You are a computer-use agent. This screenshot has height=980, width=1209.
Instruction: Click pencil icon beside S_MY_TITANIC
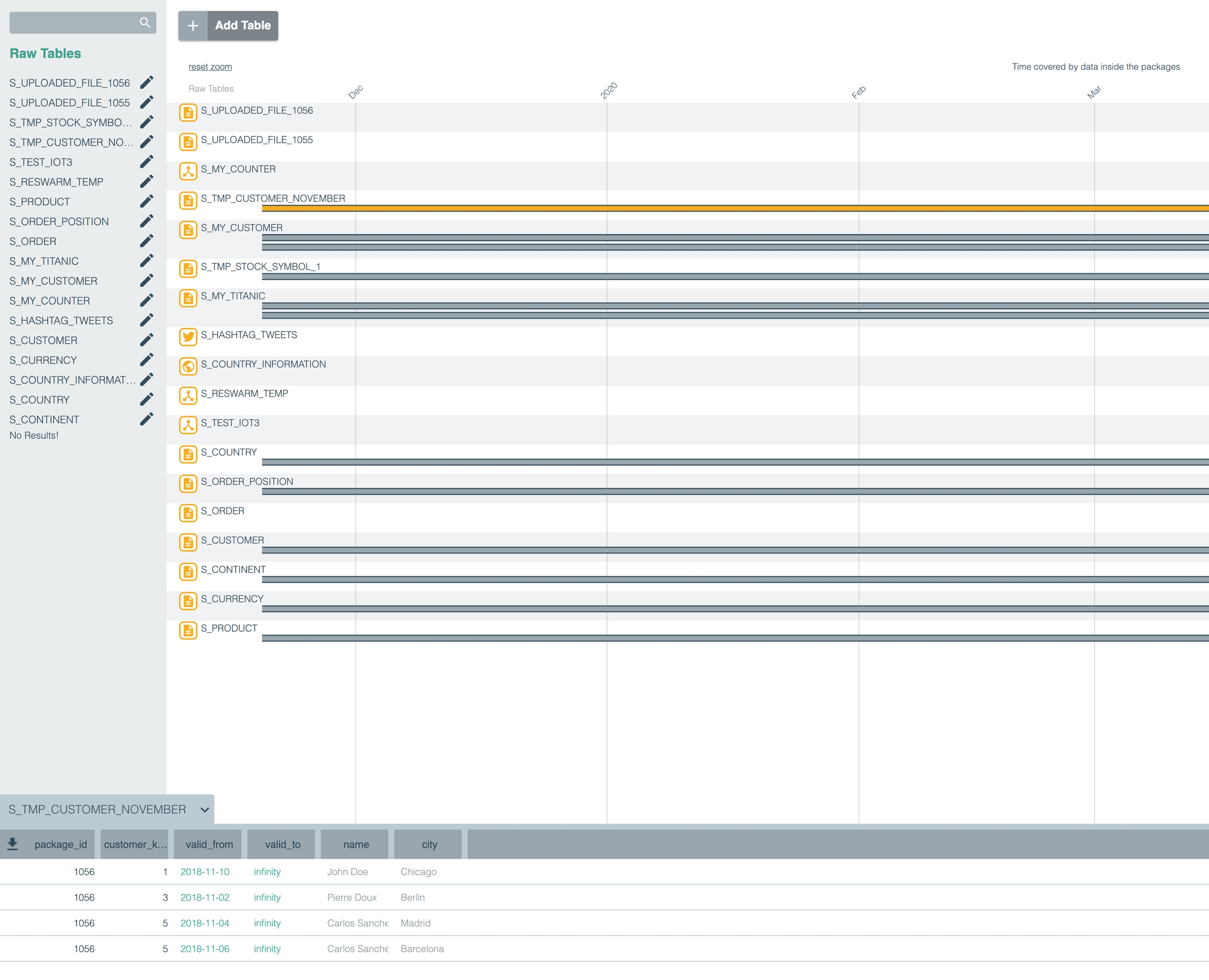click(147, 261)
